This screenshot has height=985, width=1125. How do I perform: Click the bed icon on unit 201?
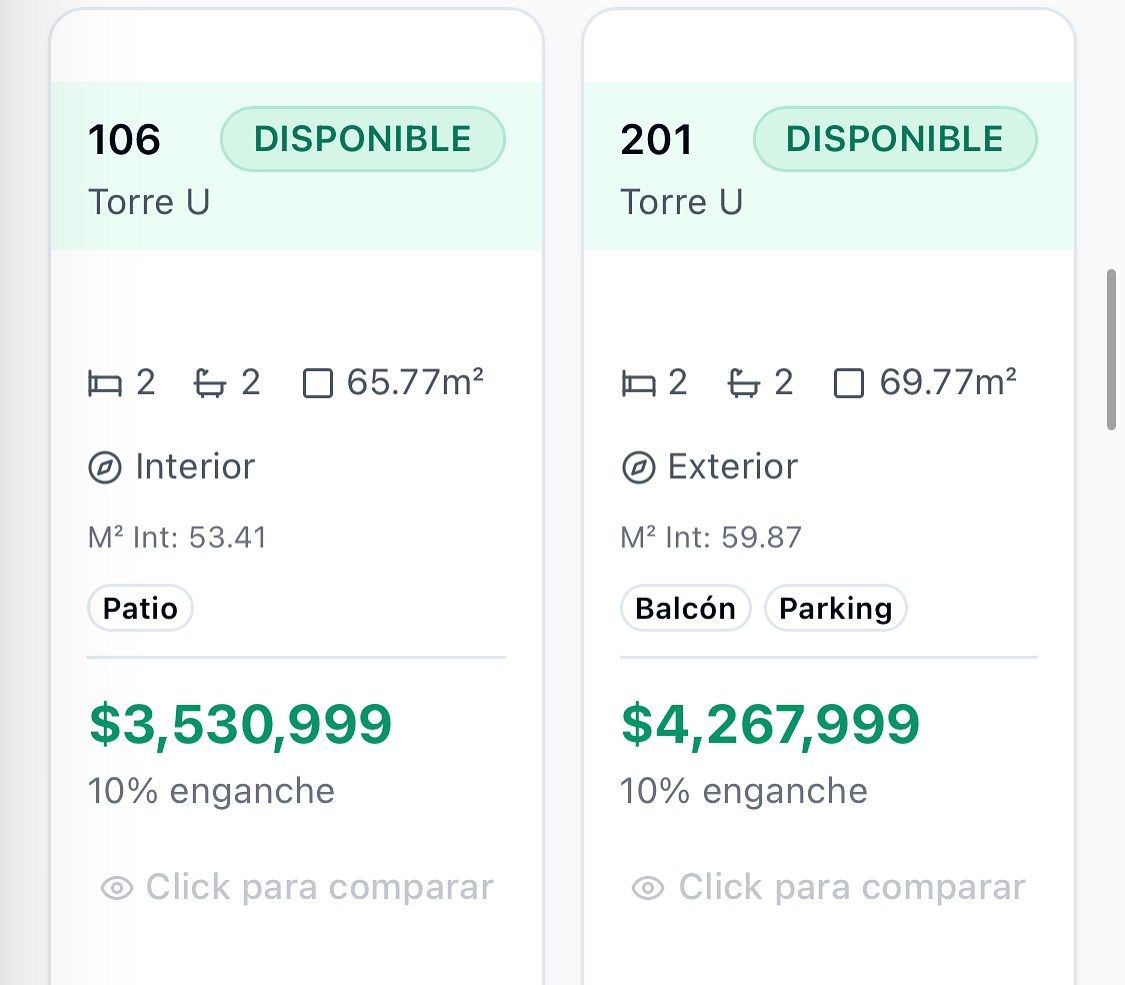tap(638, 383)
